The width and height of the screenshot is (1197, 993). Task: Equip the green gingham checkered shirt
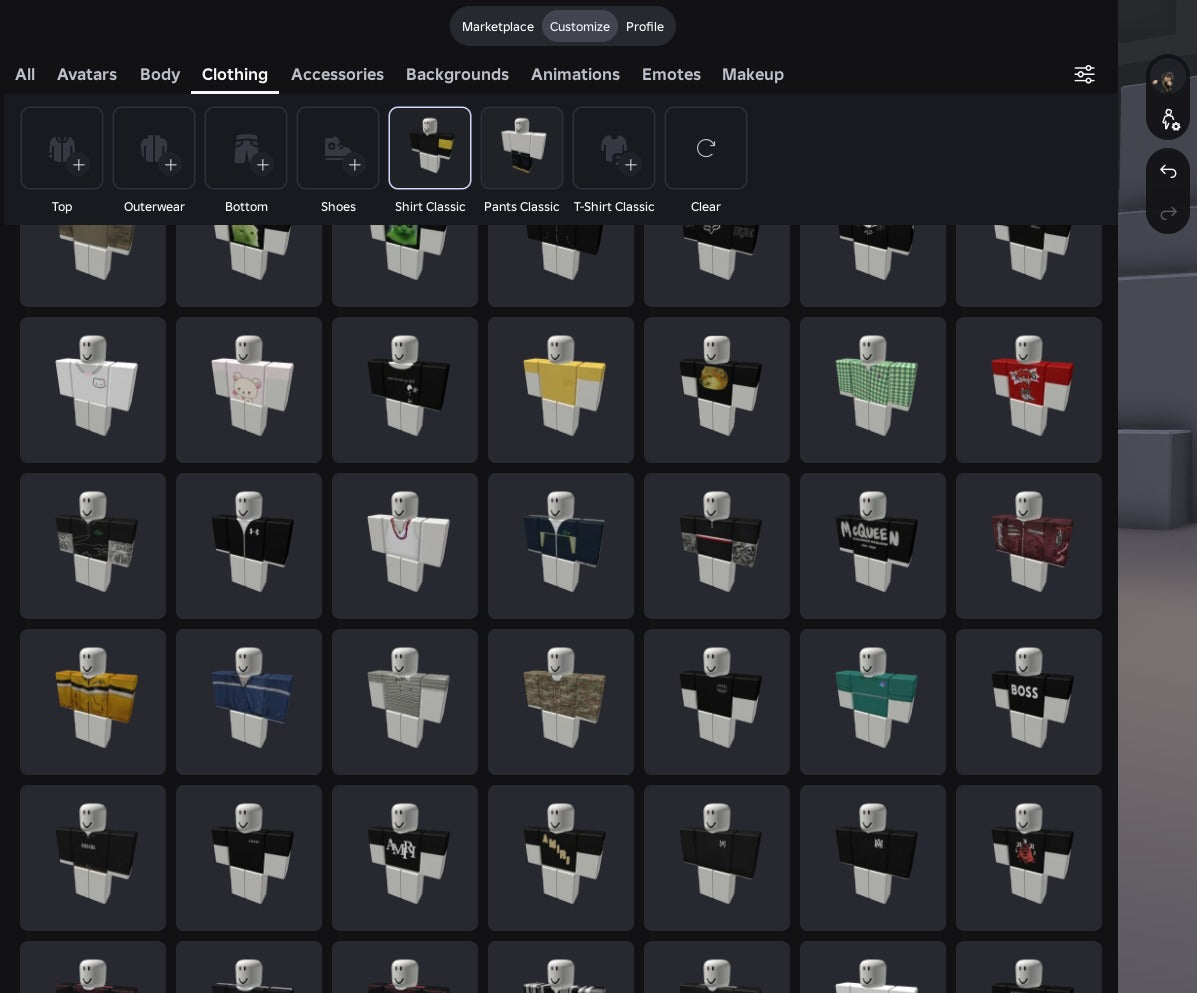(x=873, y=390)
